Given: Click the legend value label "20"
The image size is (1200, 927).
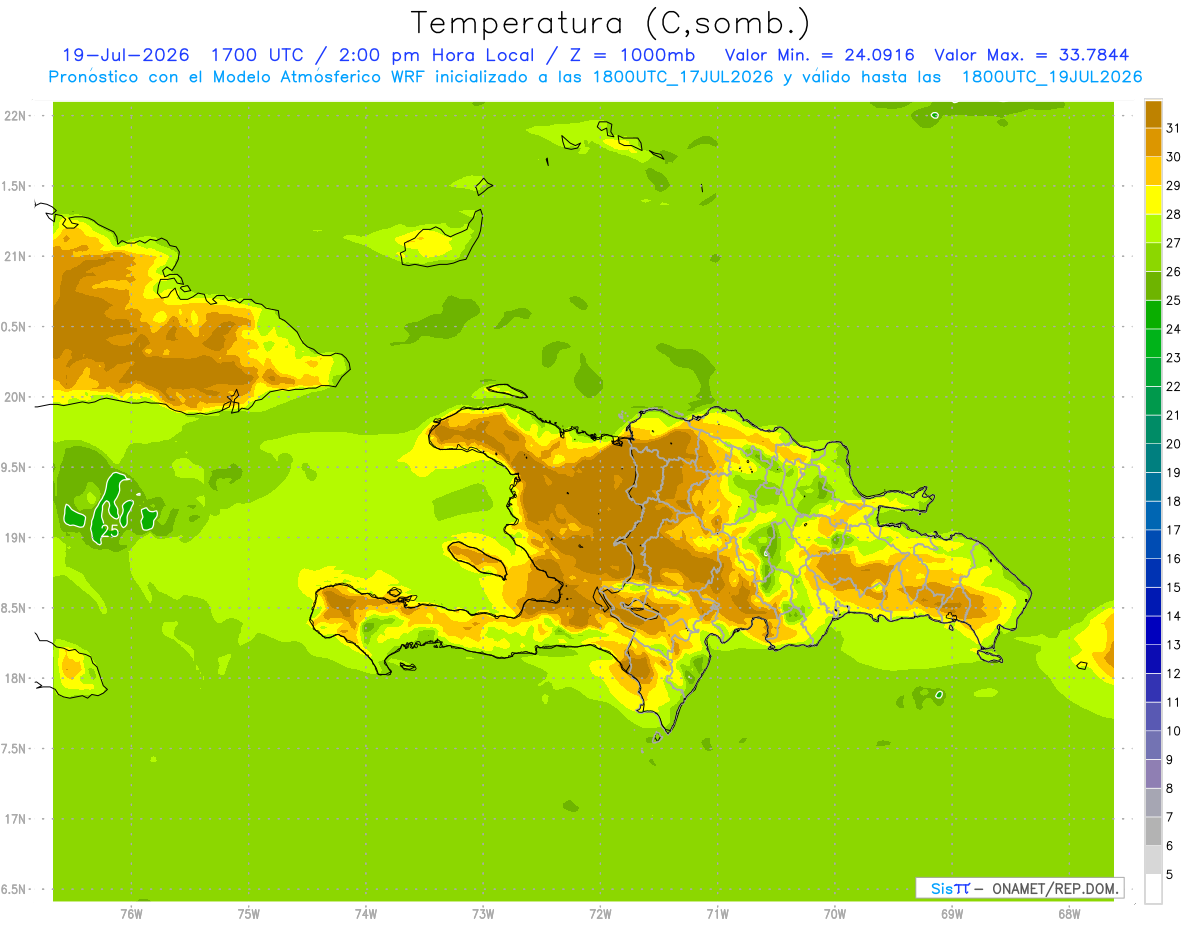Looking at the screenshot, I should click(x=1174, y=444).
